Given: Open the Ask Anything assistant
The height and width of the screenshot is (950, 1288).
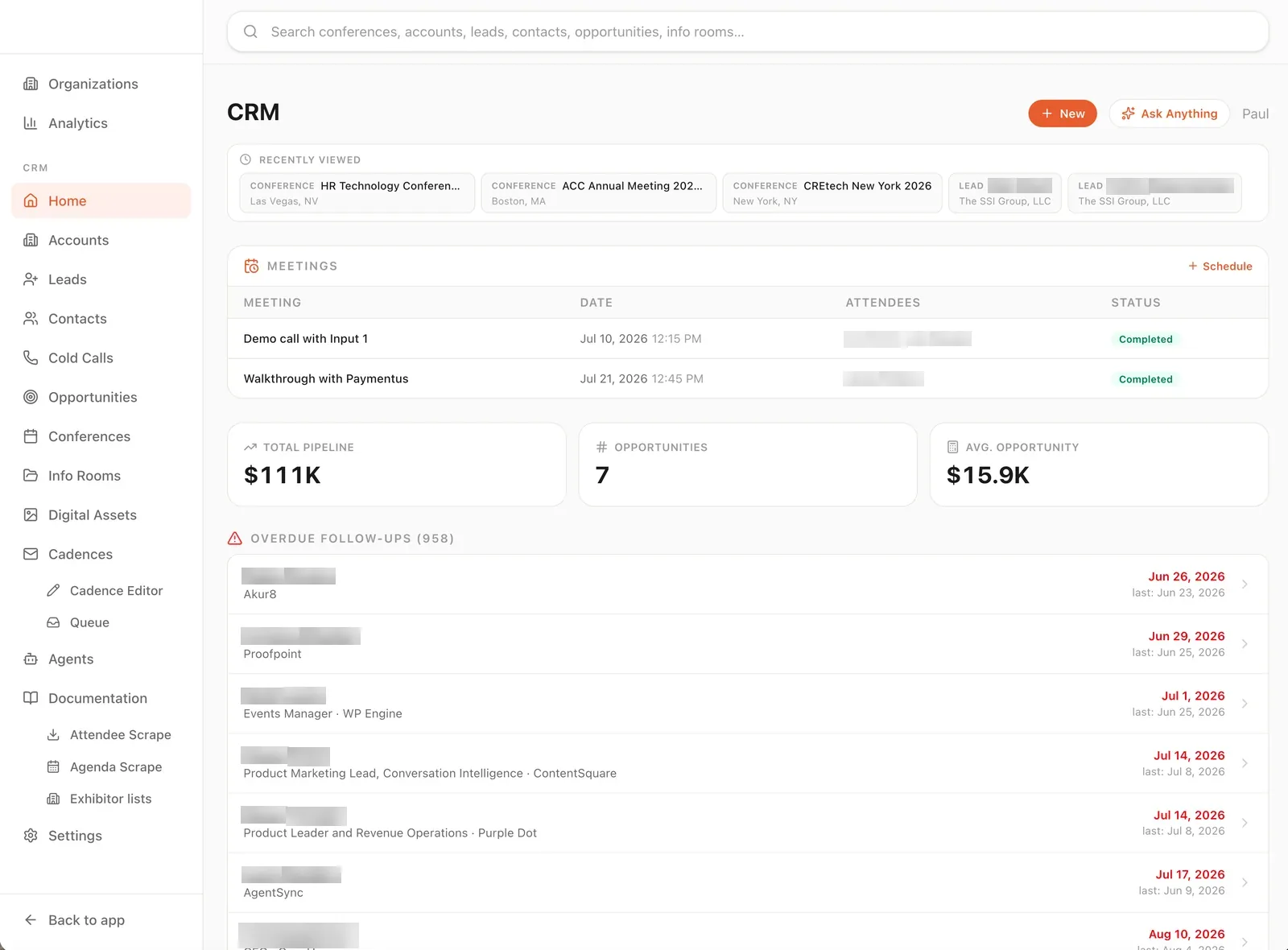Looking at the screenshot, I should (x=1169, y=114).
